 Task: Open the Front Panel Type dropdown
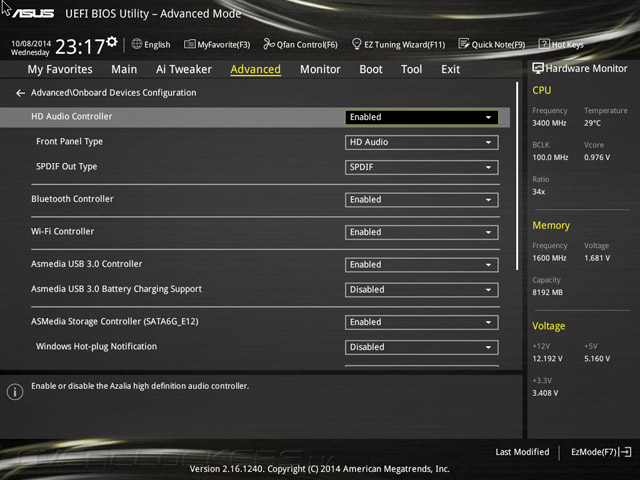click(x=421, y=142)
